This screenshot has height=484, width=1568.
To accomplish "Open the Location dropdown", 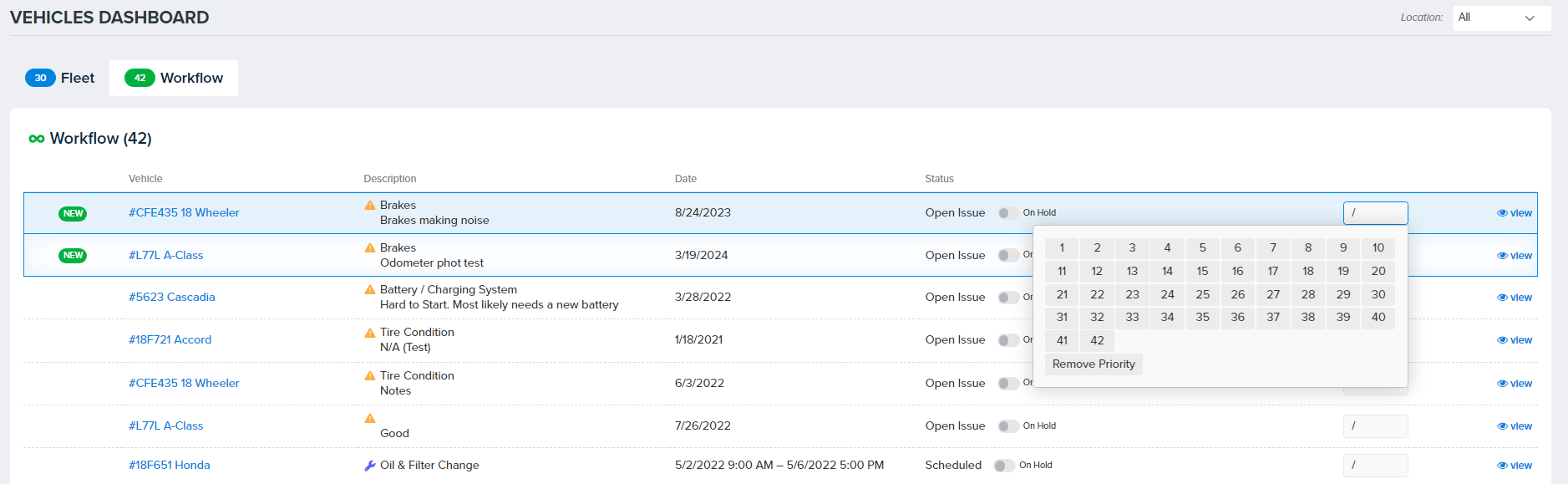I will [x=1501, y=18].
